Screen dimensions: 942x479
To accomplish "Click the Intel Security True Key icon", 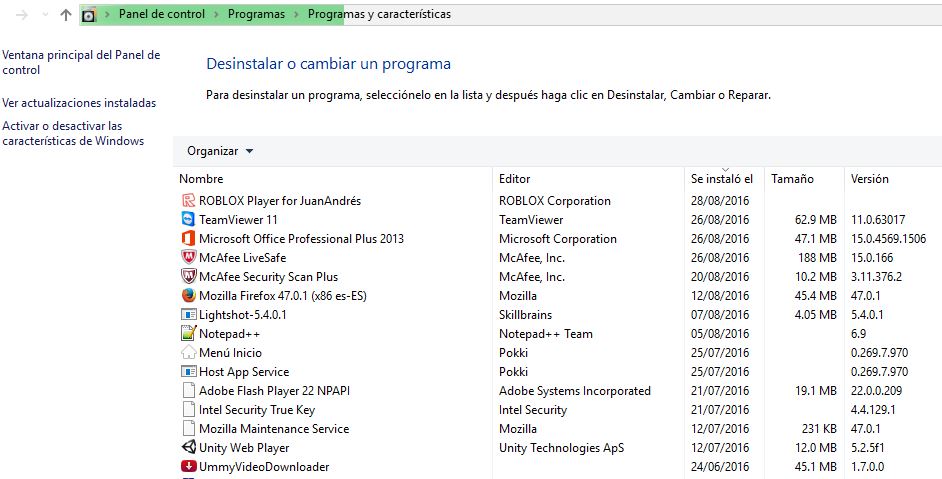I will [x=189, y=410].
